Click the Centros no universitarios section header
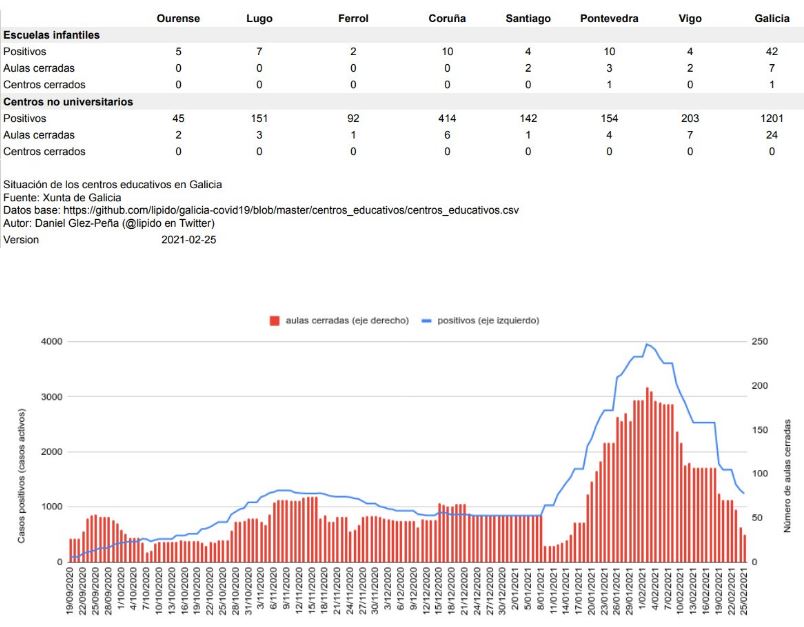Image resolution: width=804 pixels, height=627 pixels. [68, 102]
